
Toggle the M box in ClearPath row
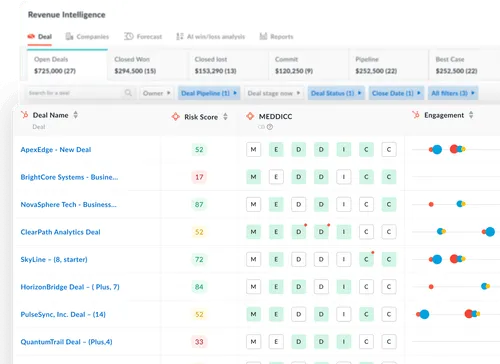pyautogui.click(x=253, y=232)
